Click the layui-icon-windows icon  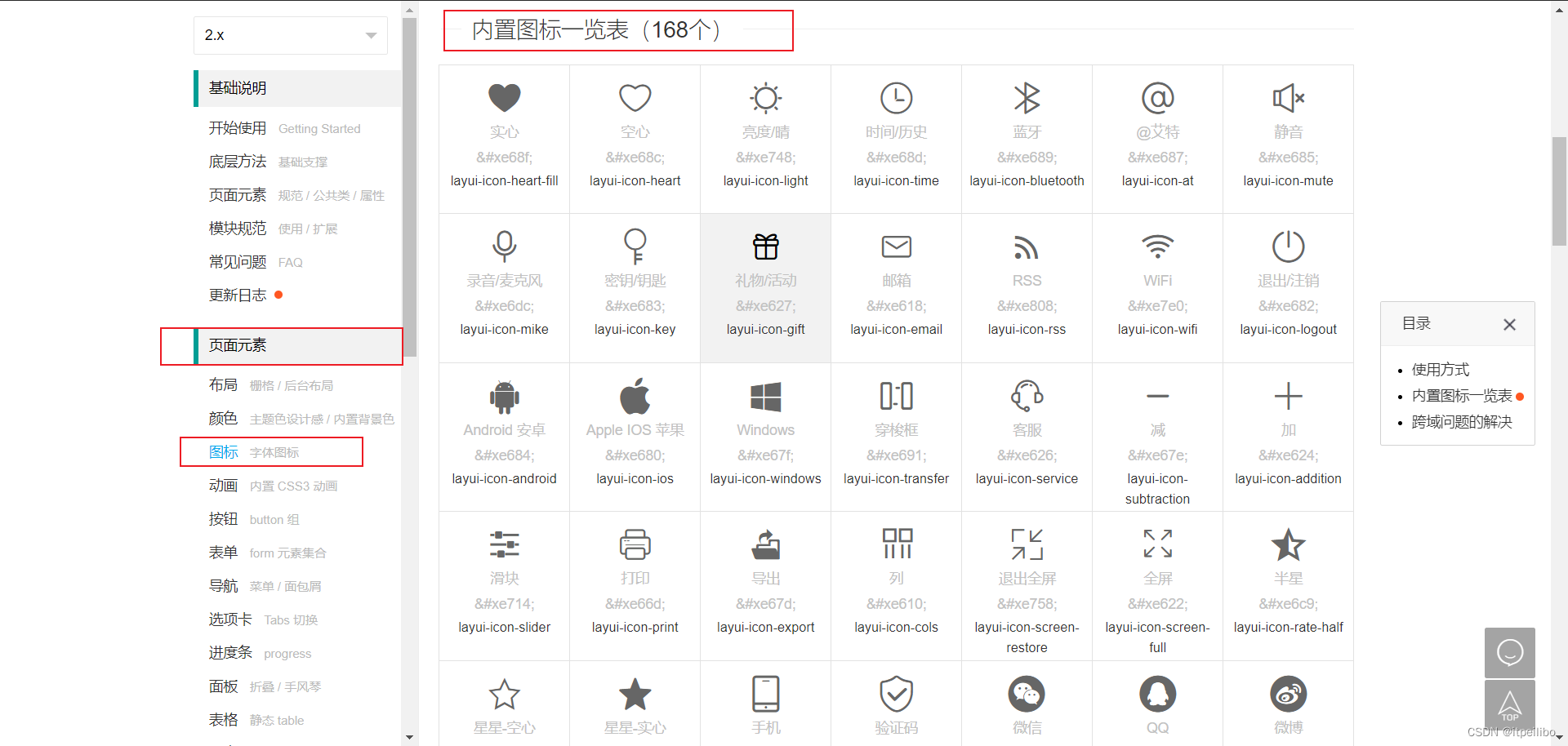pyautogui.click(x=765, y=397)
